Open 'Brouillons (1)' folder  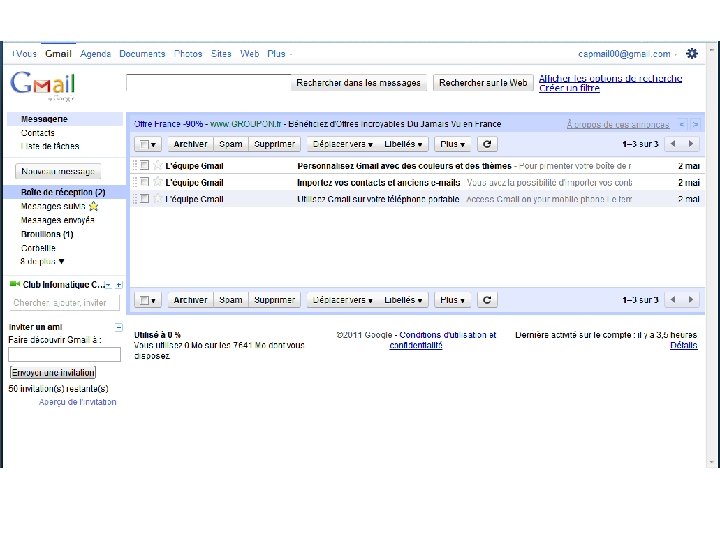[x=47, y=234]
